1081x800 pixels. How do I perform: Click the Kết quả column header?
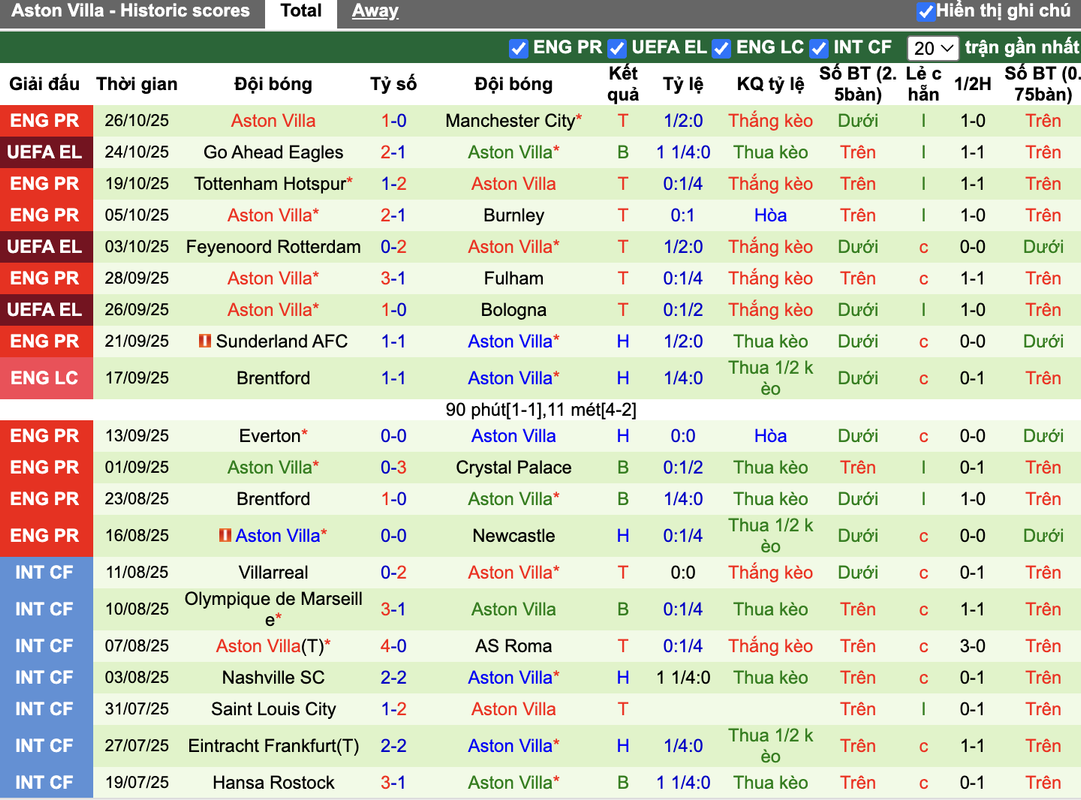(623, 84)
